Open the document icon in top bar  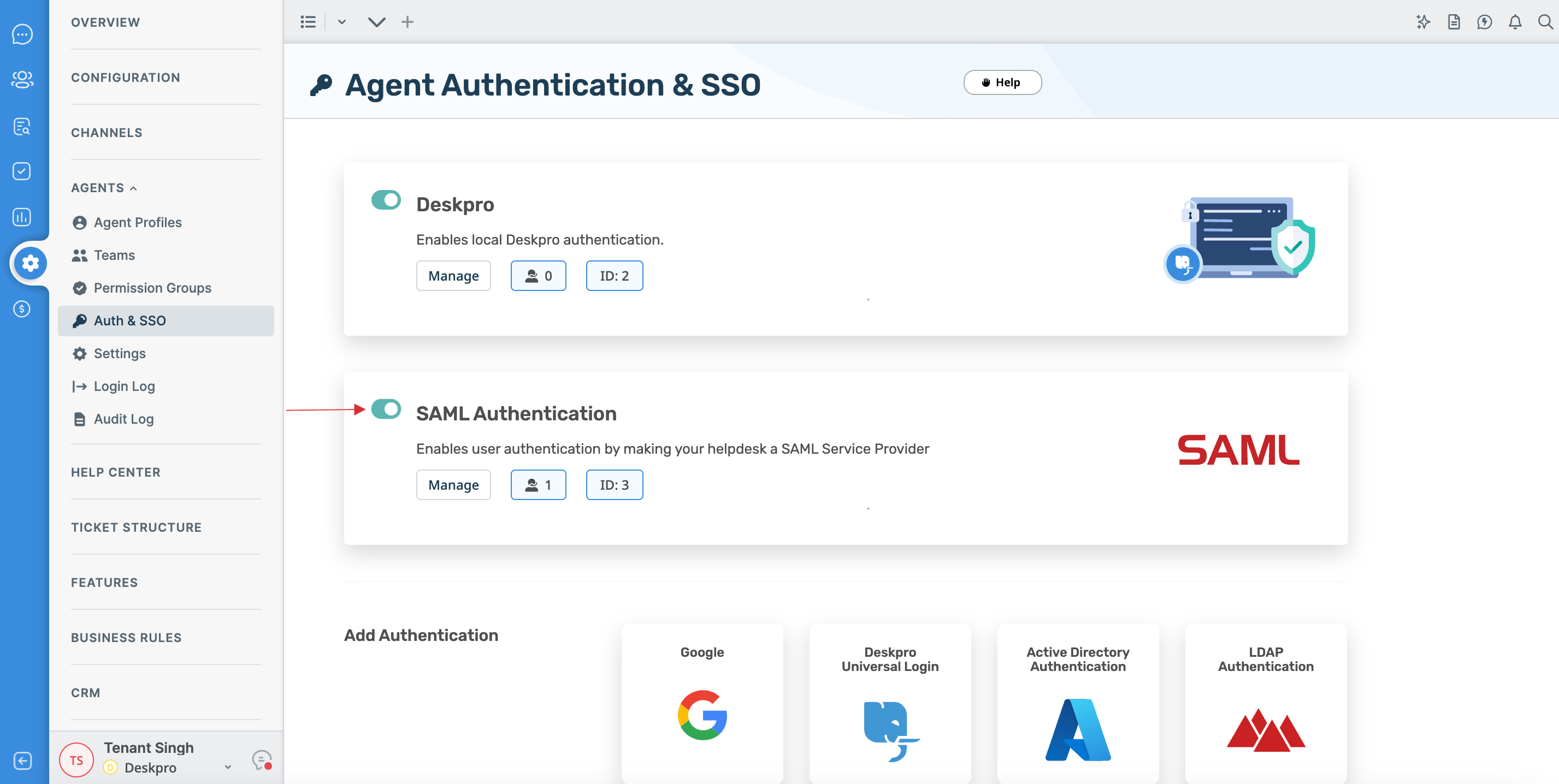coord(1454,22)
